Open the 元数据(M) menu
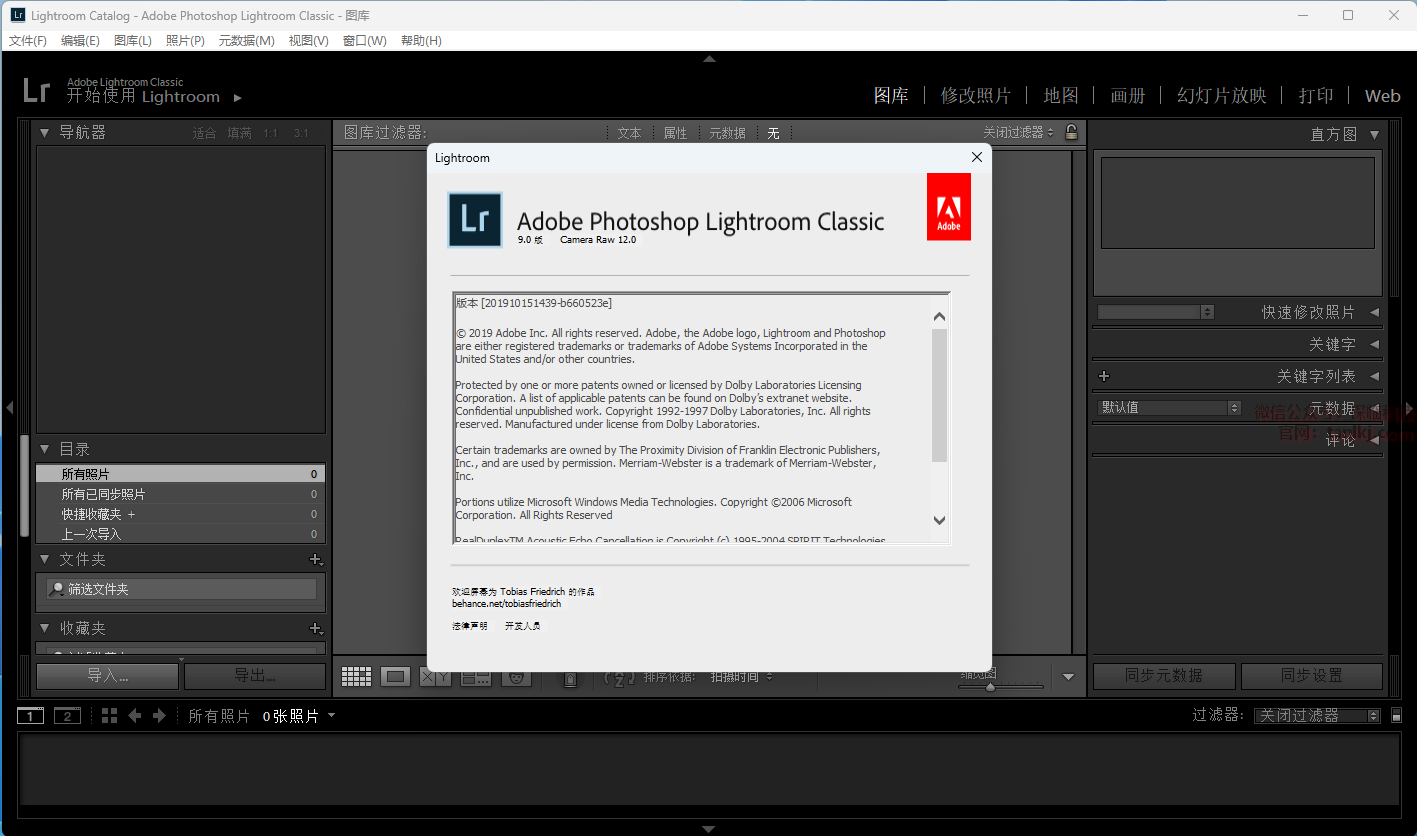This screenshot has height=836, width=1417. [x=246, y=41]
